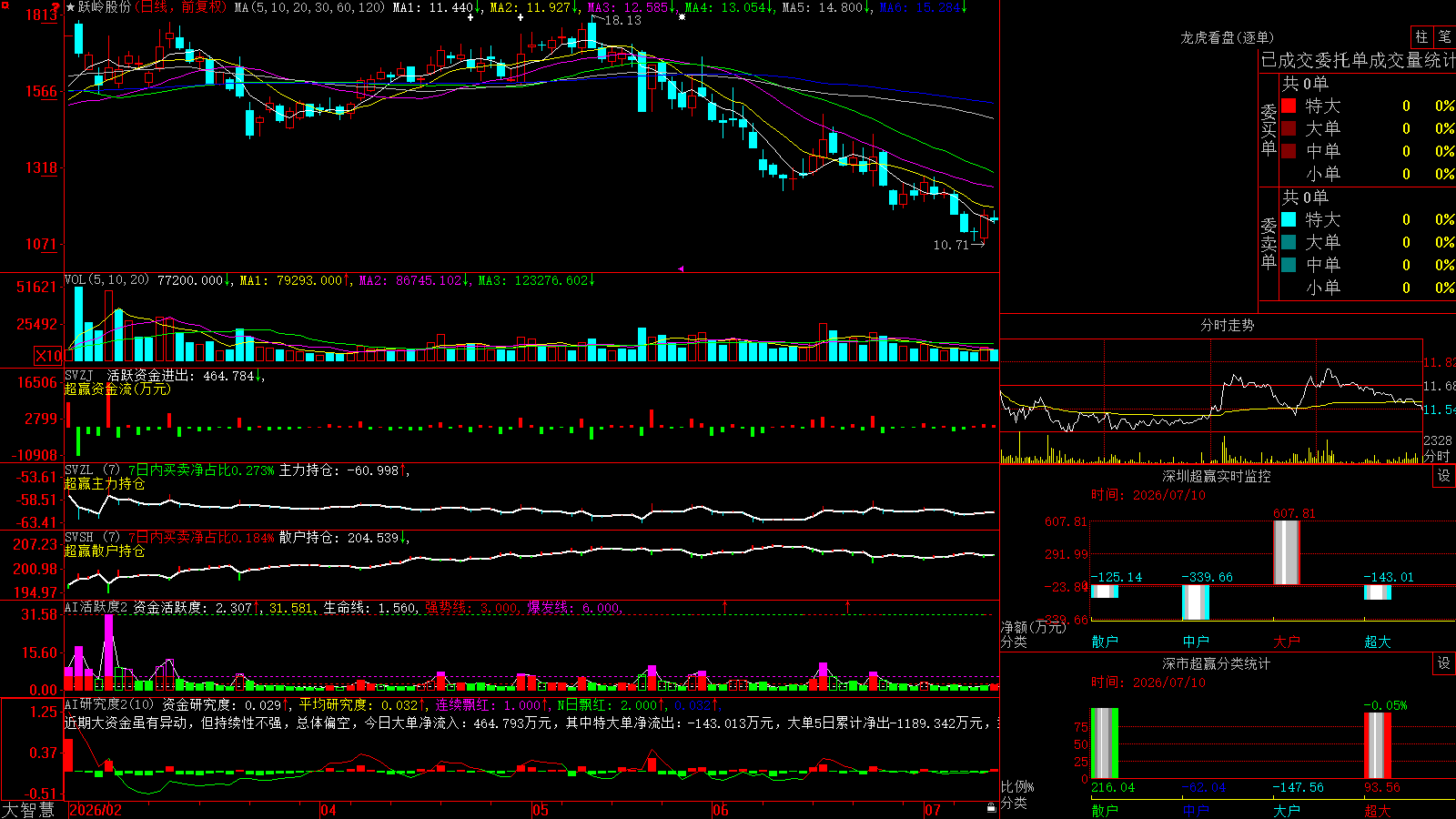This screenshot has height=819, width=1456.
Task: Click the teal 大单 sell order swatch
Action: click(1289, 242)
